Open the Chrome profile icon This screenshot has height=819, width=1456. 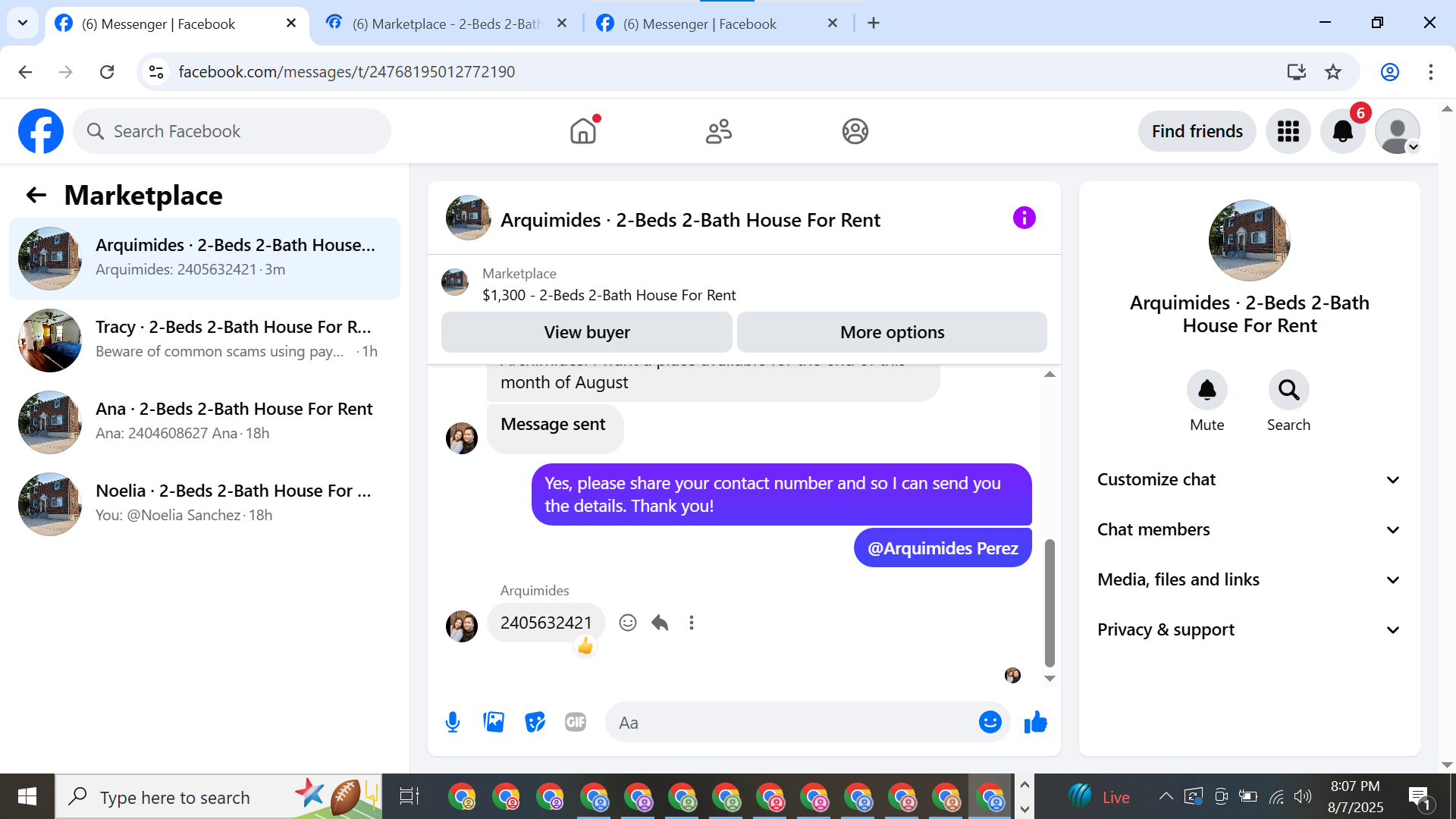click(x=1390, y=72)
